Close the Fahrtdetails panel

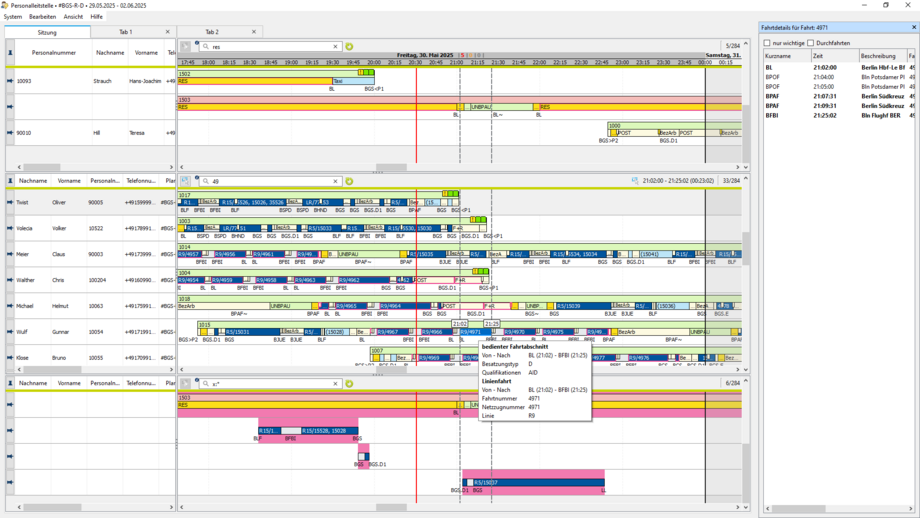[x=914, y=28]
